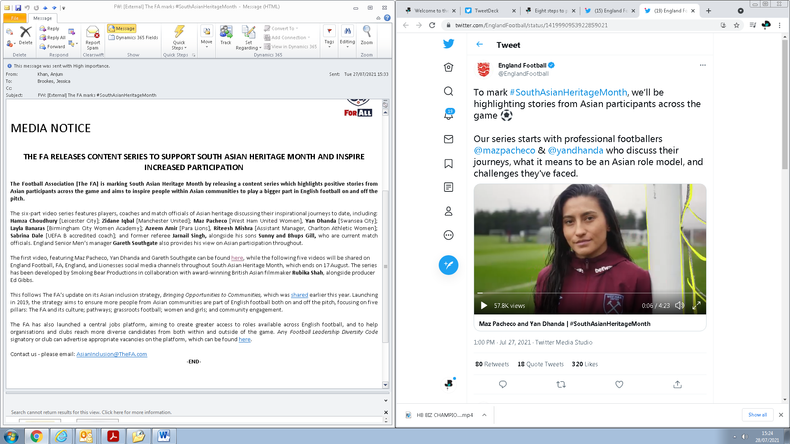Open Chrome three-dot menu

click(780, 25)
